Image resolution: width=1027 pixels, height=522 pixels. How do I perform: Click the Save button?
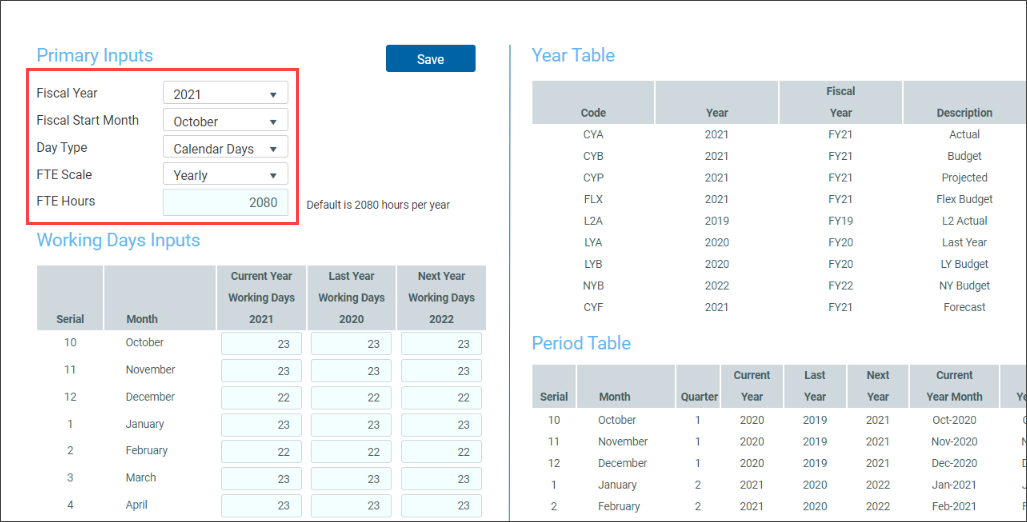coord(430,59)
